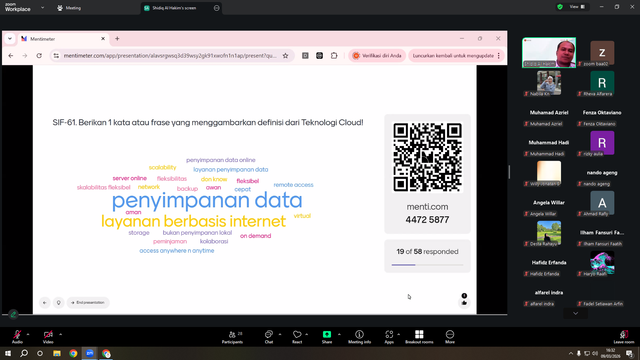
Task: Open the React menu icon
Action: click(x=297, y=334)
